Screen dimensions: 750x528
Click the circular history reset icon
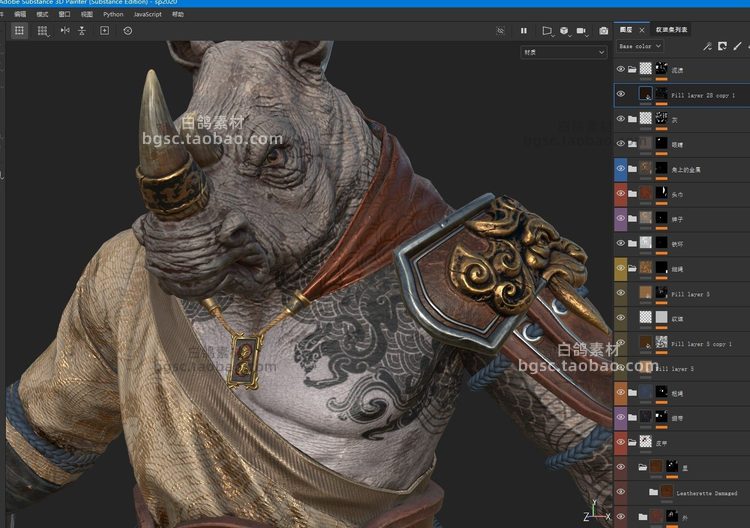pyautogui.click(x=128, y=31)
